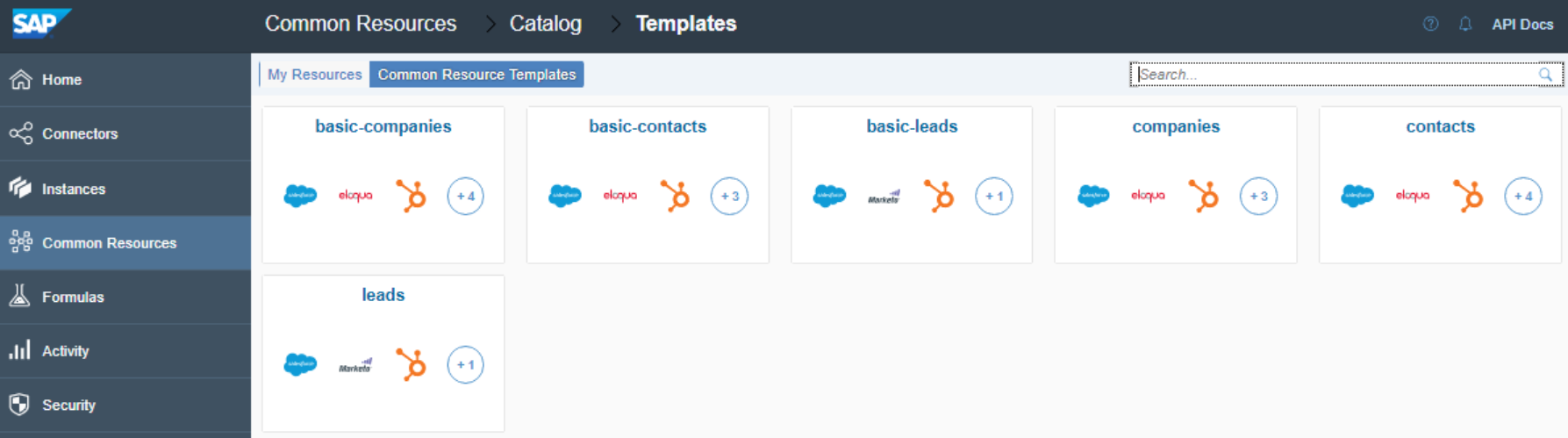
Task: Switch to My Resources tab
Action: pos(314,75)
